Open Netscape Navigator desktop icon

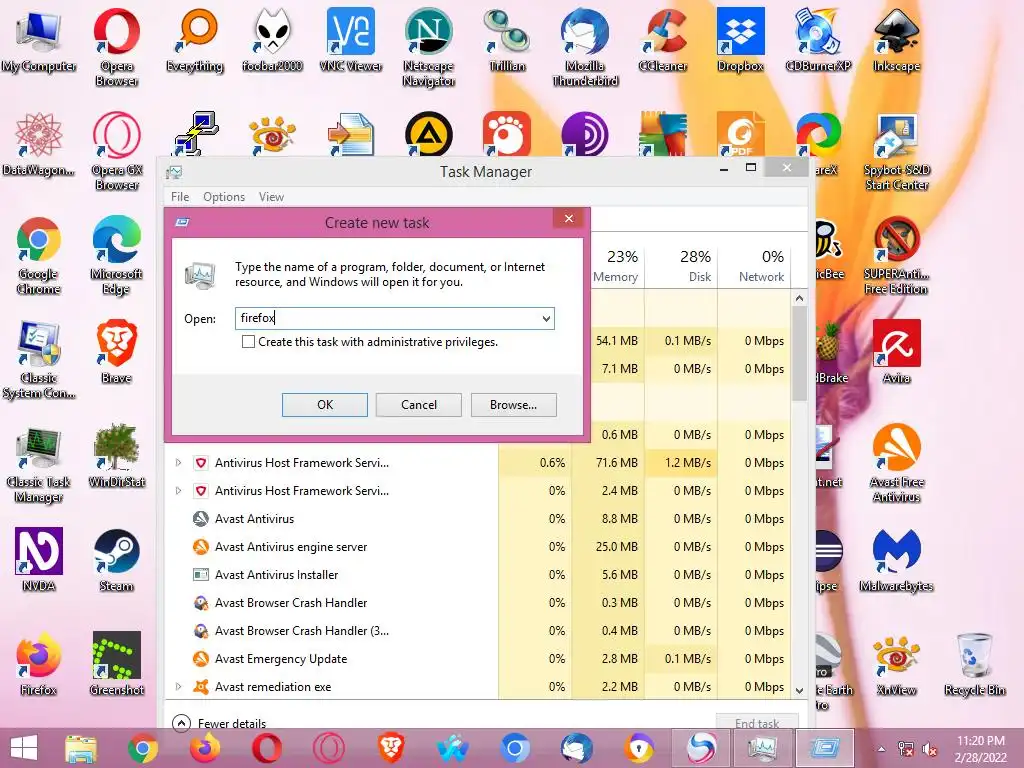click(x=428, y=48)
